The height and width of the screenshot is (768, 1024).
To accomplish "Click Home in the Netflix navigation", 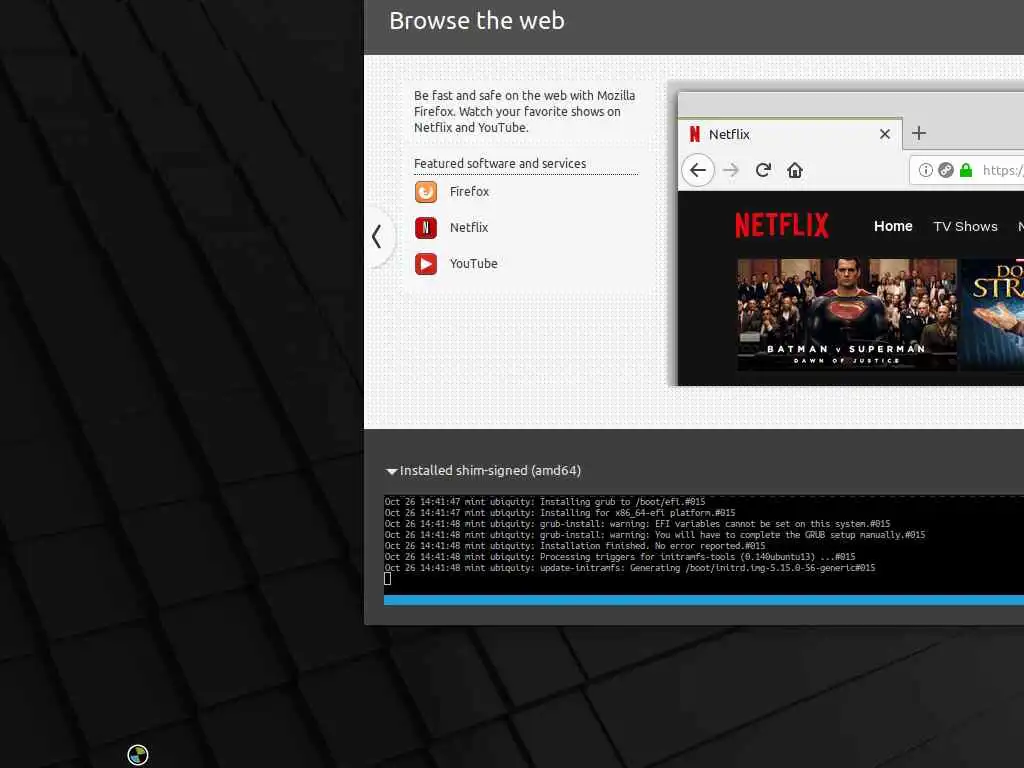I will pyautogui.click(x=893, y=226).
